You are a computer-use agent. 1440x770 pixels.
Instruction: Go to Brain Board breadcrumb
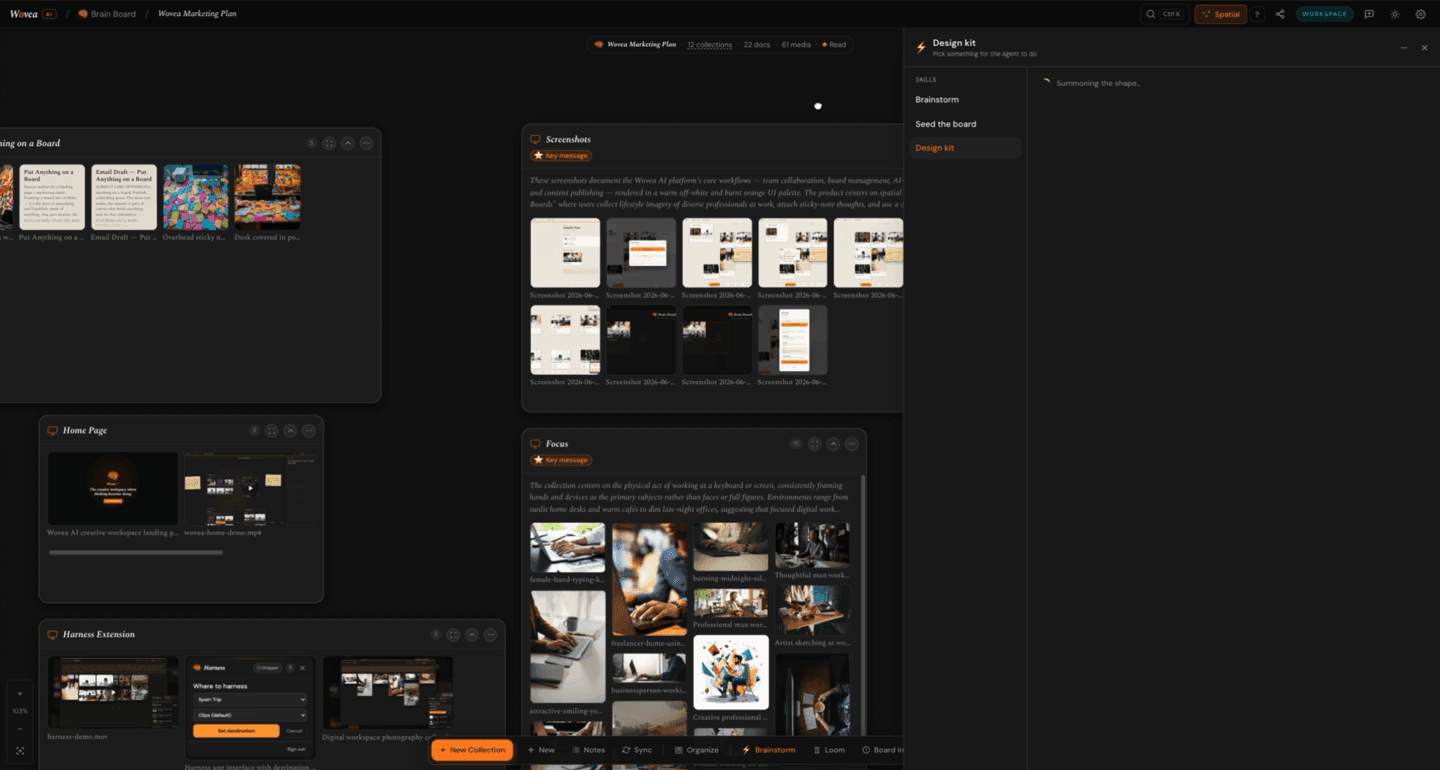click(x=107, y=14)
